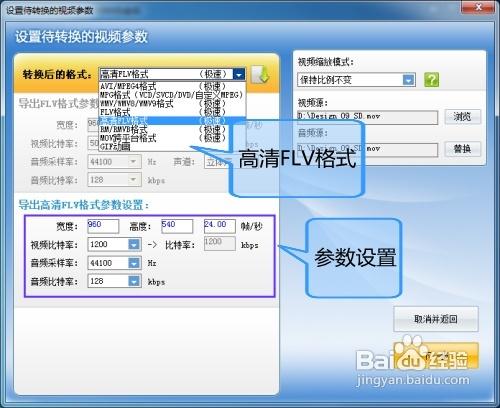Select AVI/MPEG4格式 from format list
The image size is (500, 408).
click(x=172, y=86)
